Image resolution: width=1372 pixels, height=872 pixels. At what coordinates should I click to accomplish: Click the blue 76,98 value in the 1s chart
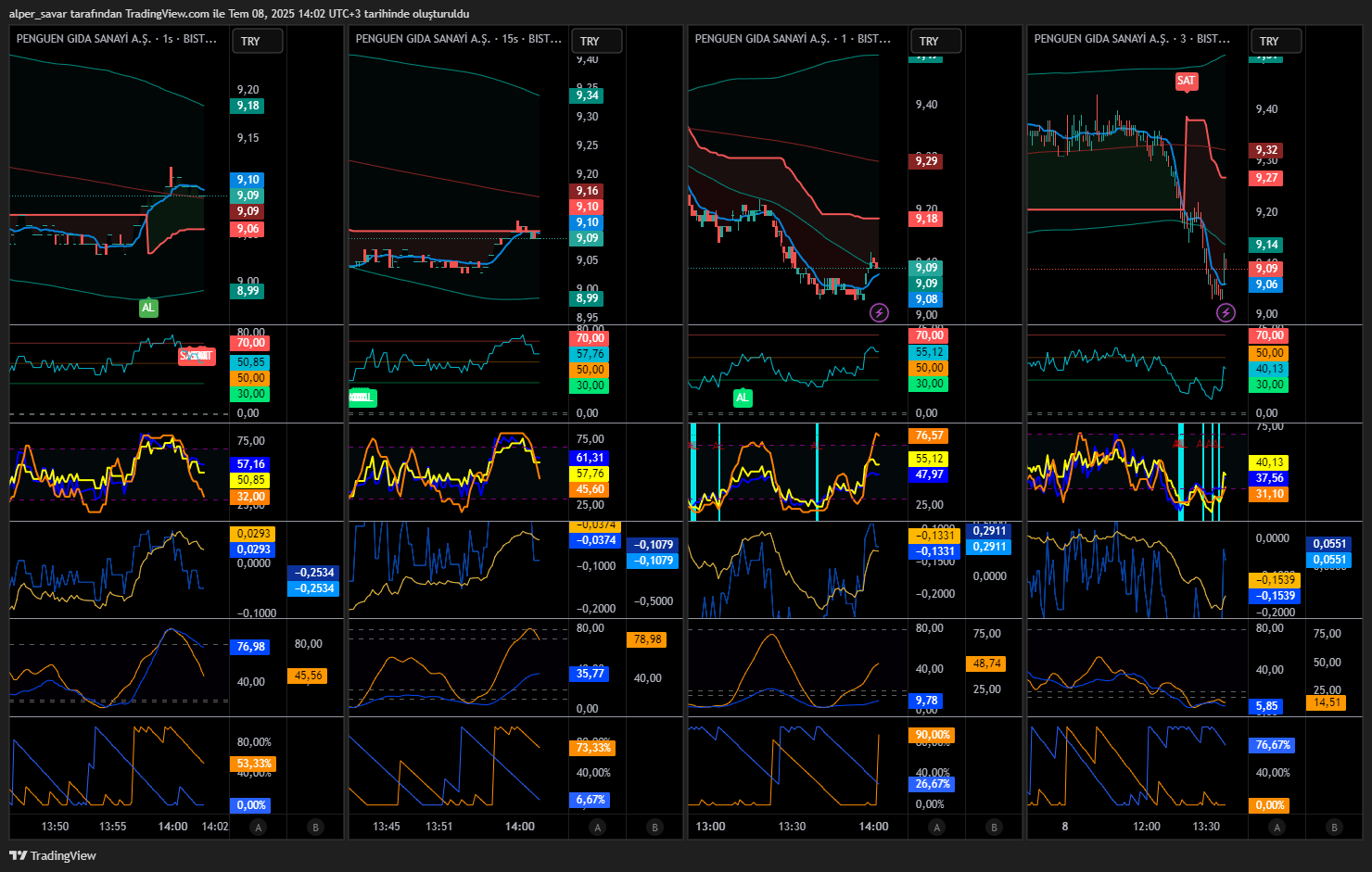250,647
